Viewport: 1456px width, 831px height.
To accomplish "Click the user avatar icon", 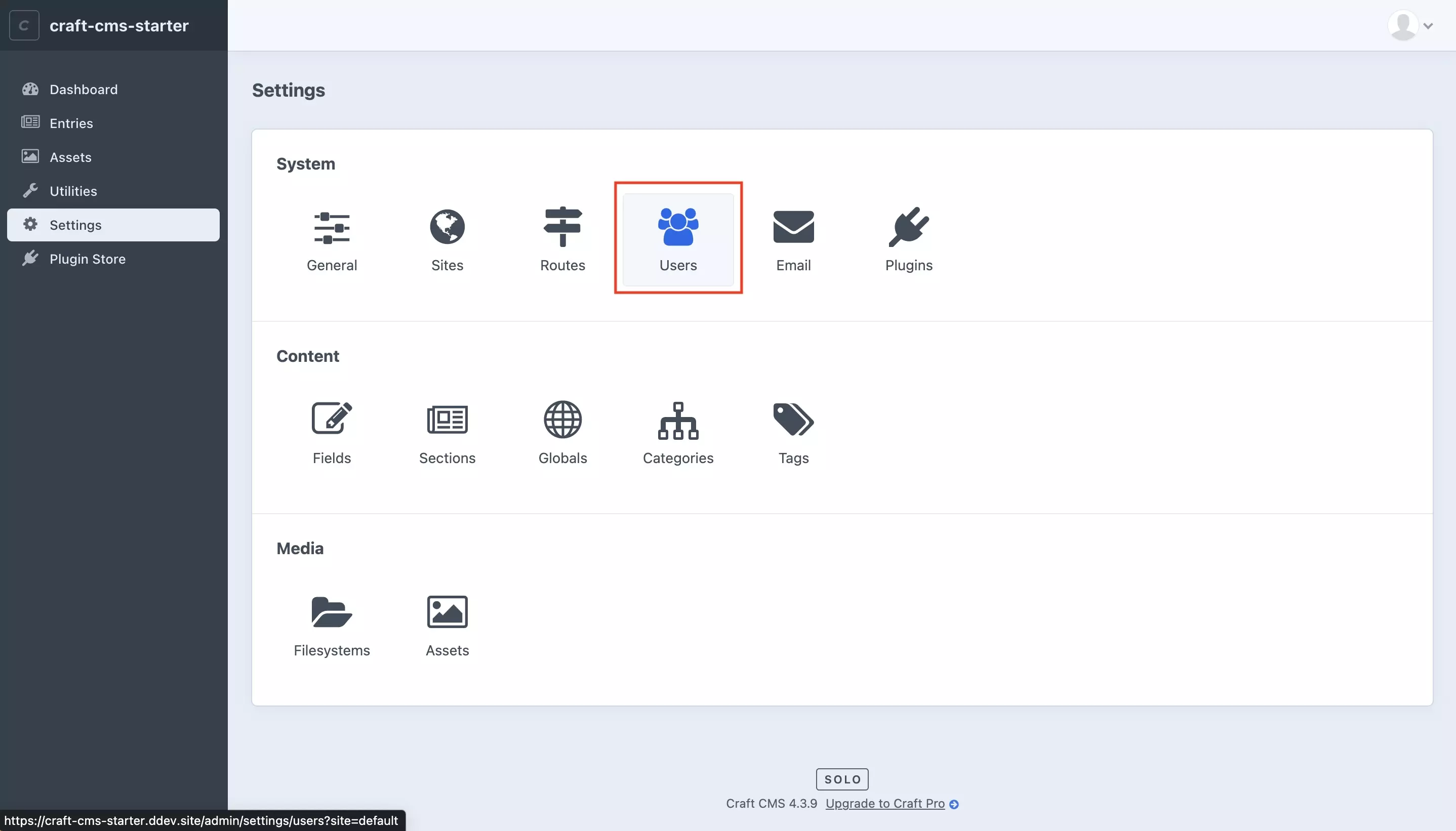I will coord(1403,25).
